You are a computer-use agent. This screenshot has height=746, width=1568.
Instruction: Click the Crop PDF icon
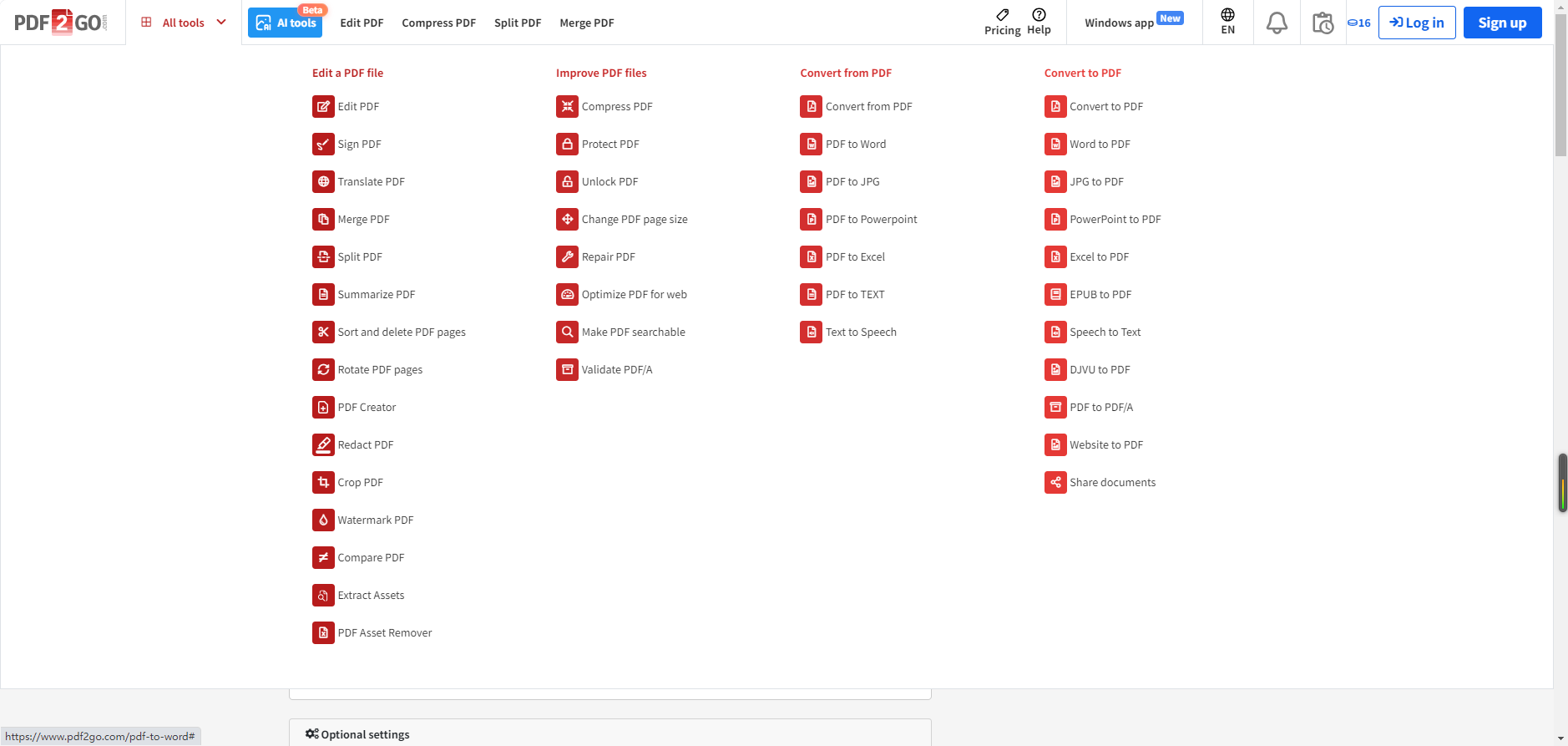coord(323,483)
